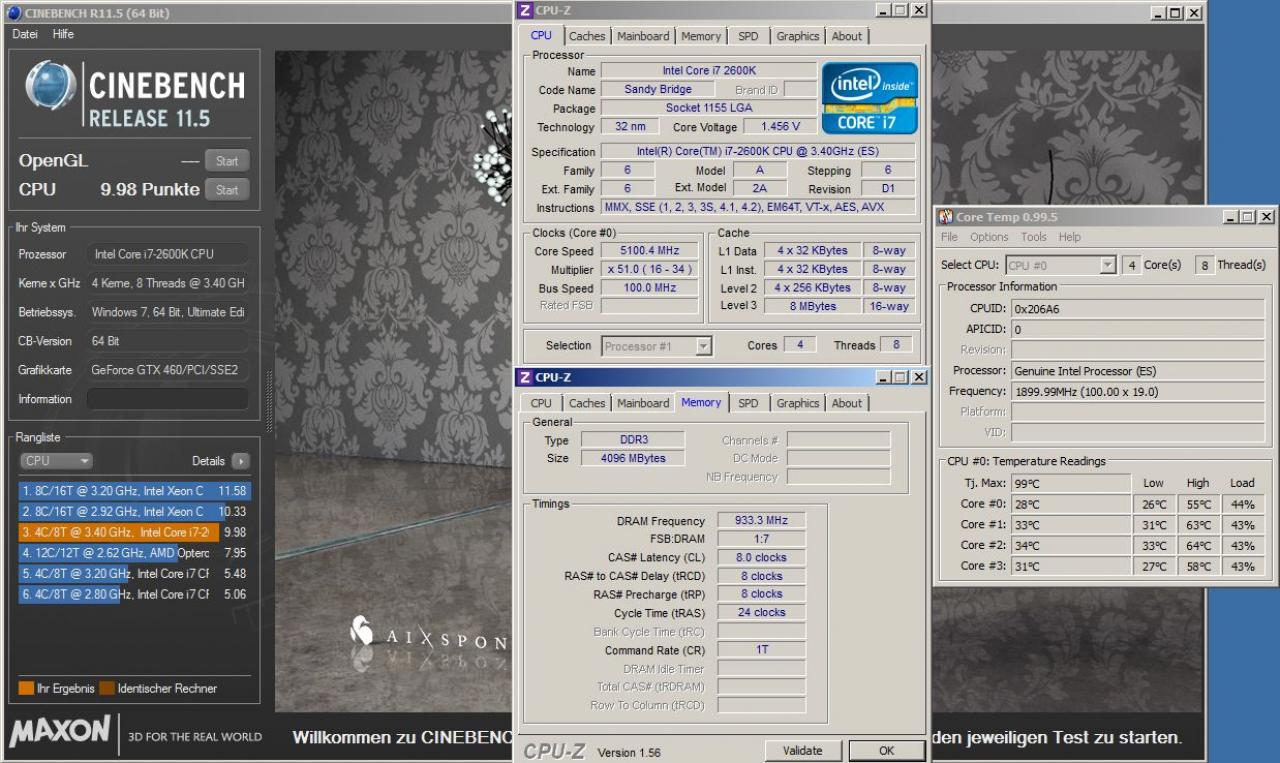Click the Information input field
This screenshot has height=763, width=1280.
coord(168,399)
